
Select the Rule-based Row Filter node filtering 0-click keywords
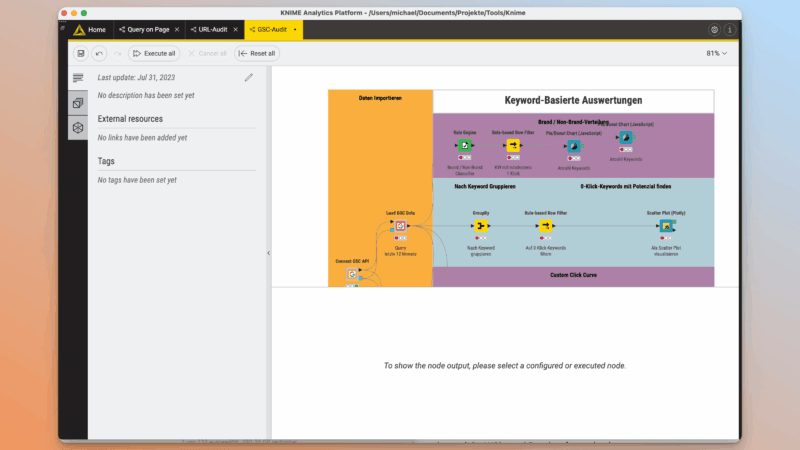click(x=545, y=226)
